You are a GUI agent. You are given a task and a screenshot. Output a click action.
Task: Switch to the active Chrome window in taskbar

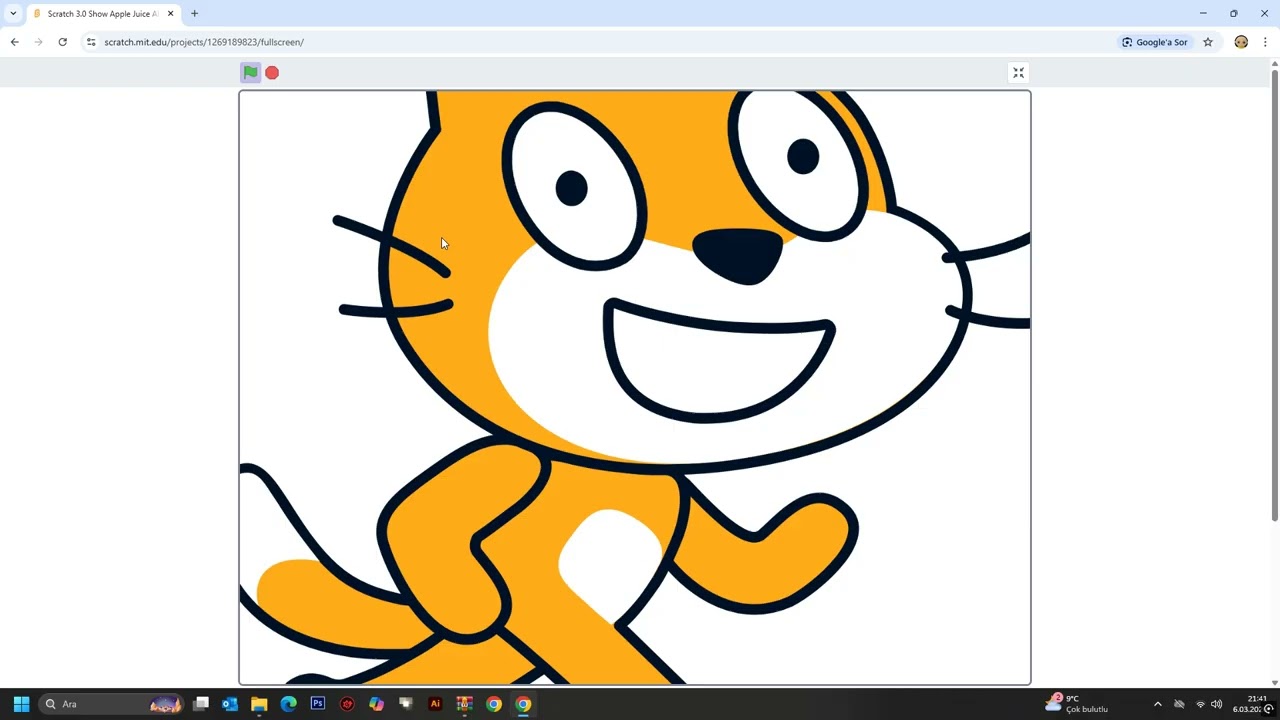point(523,704)
